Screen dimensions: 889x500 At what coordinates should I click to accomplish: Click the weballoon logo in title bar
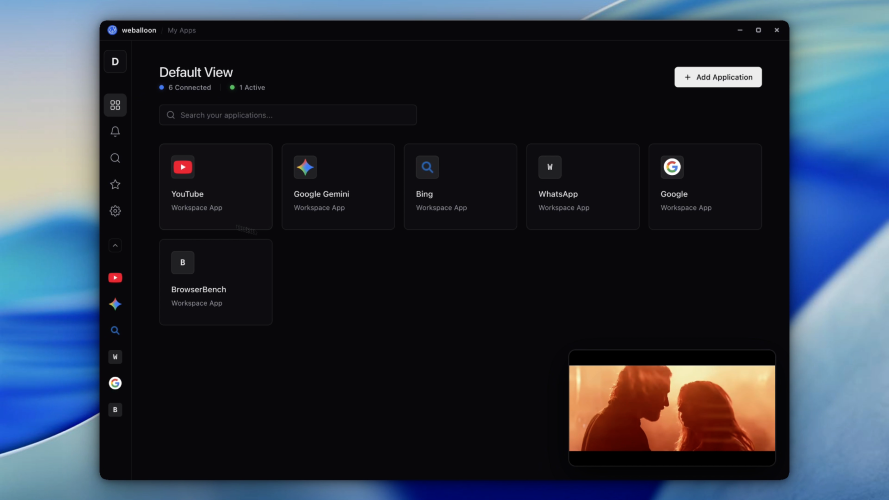tap(112, 30)
